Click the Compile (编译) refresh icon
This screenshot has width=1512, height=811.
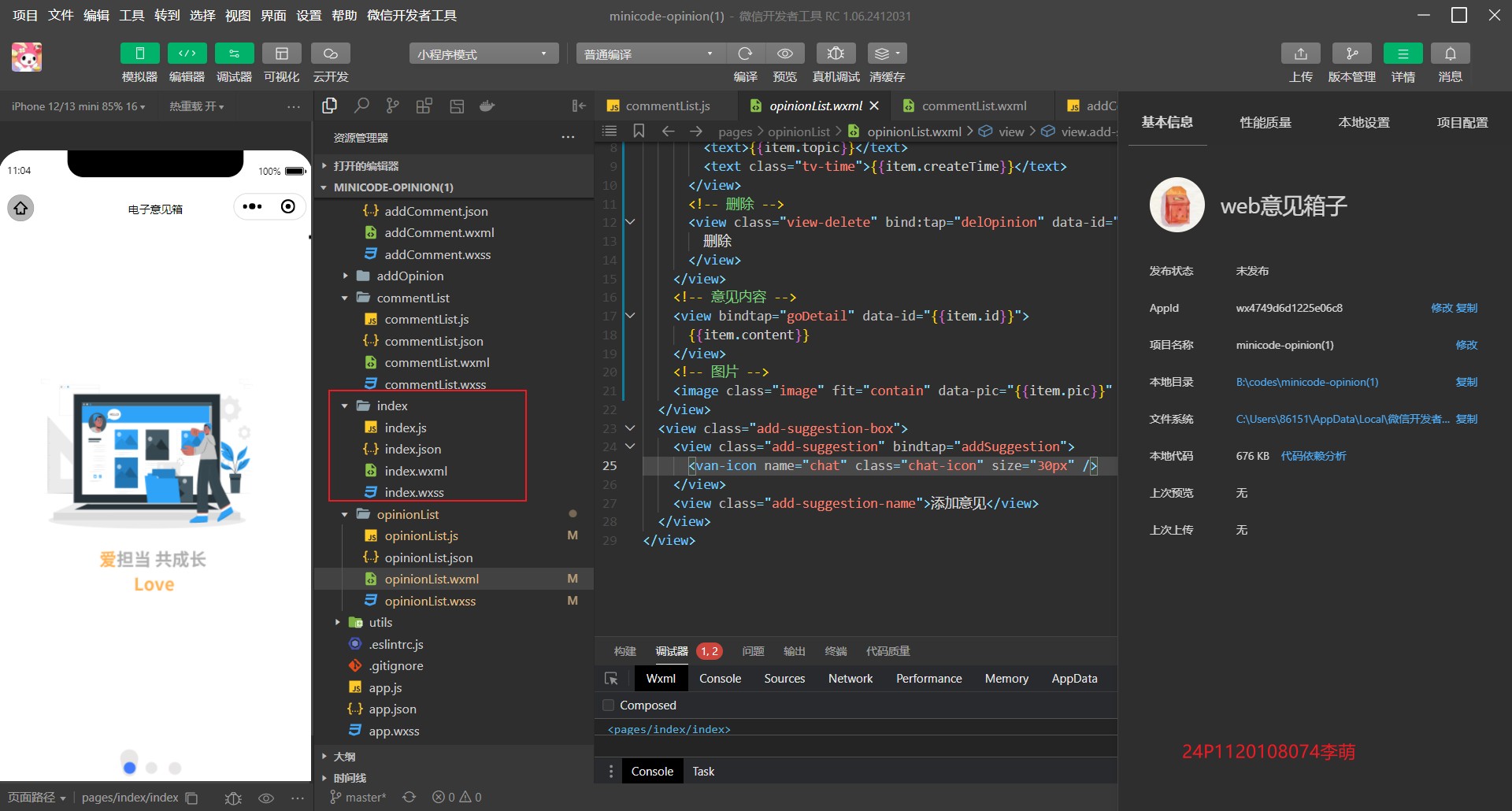(x=745, y=54)
